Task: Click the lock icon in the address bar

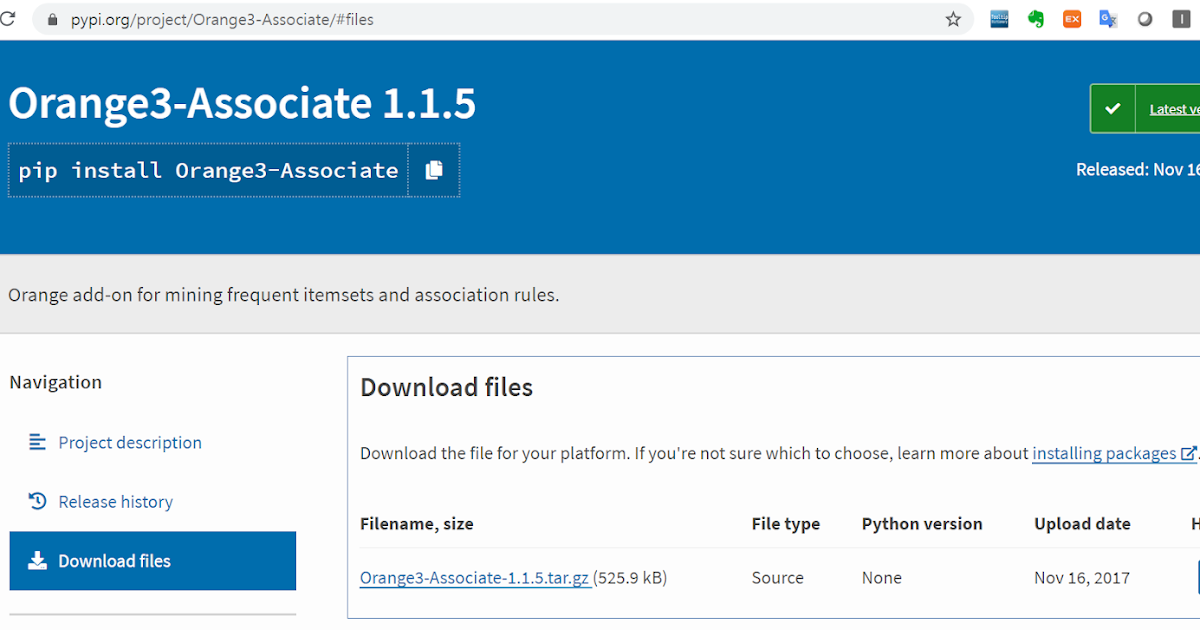Action: [53, 19]
